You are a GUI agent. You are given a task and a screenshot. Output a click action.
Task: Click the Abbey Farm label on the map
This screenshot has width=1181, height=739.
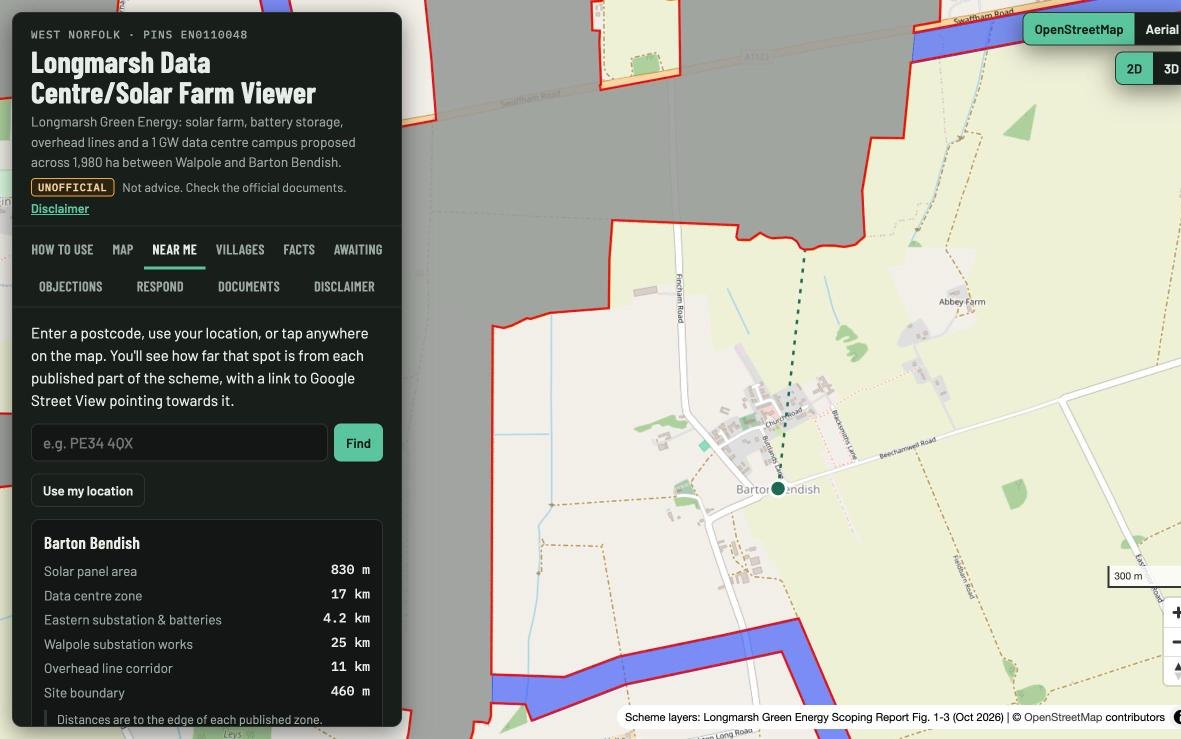pos(962,301)
